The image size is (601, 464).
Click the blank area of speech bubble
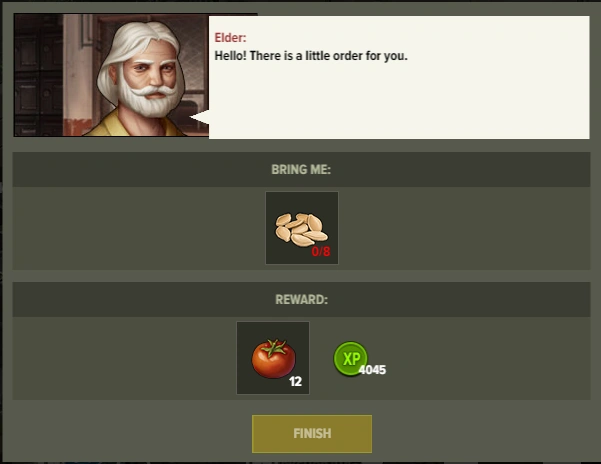click(399, 103)
